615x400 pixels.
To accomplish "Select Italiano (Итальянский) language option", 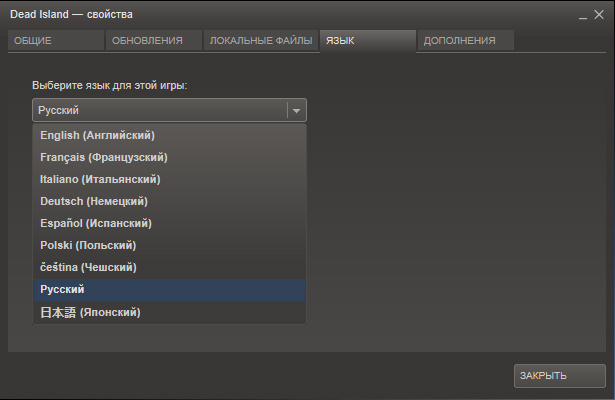I will point(169,179).
